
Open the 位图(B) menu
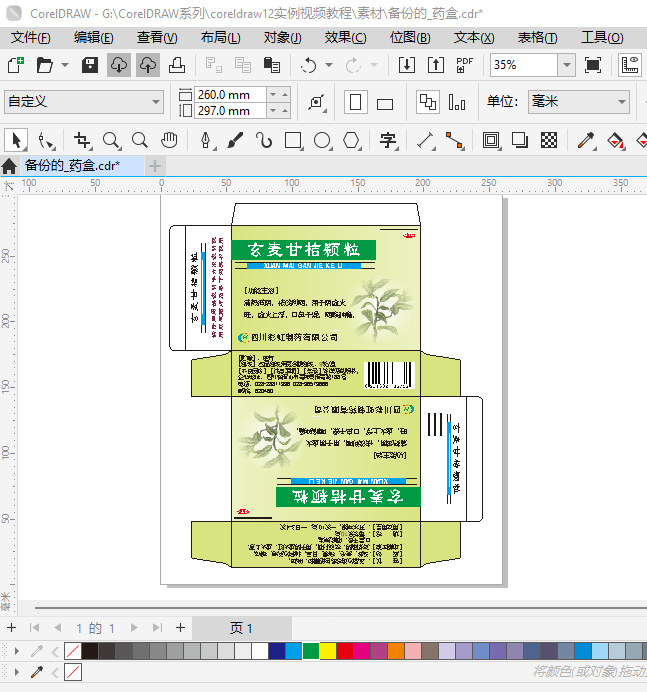[410, 38]
